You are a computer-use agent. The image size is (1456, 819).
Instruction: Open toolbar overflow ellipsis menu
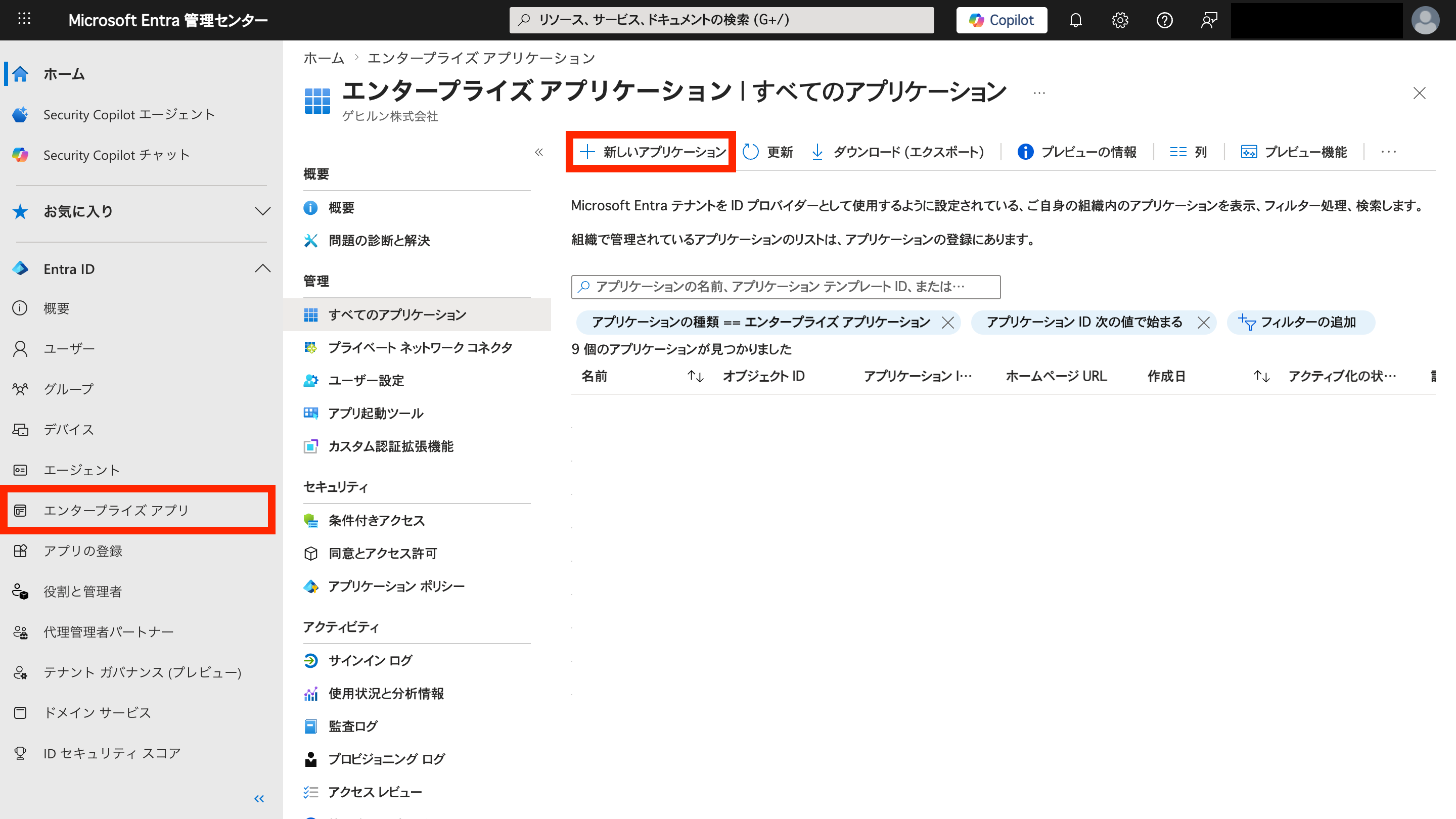pyautogui.click(x=1389, y=152)
